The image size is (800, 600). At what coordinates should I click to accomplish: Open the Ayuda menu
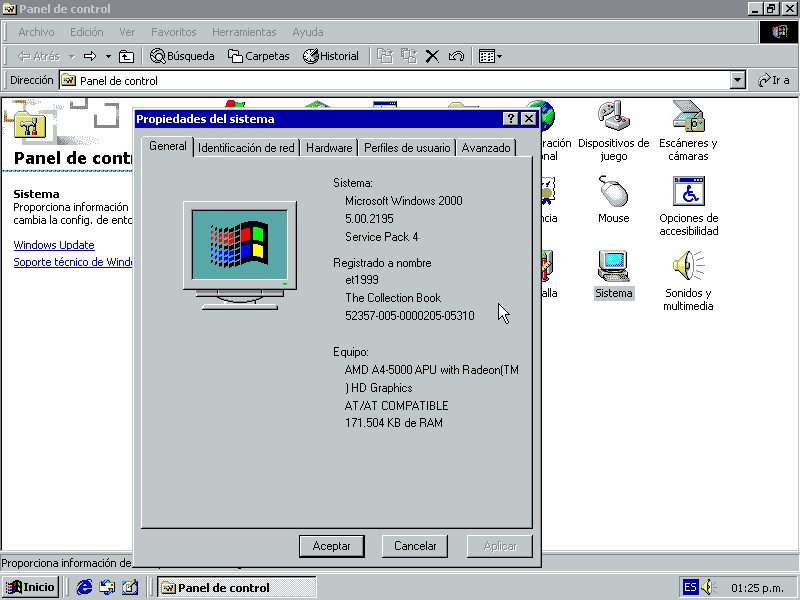coord(308,32)
